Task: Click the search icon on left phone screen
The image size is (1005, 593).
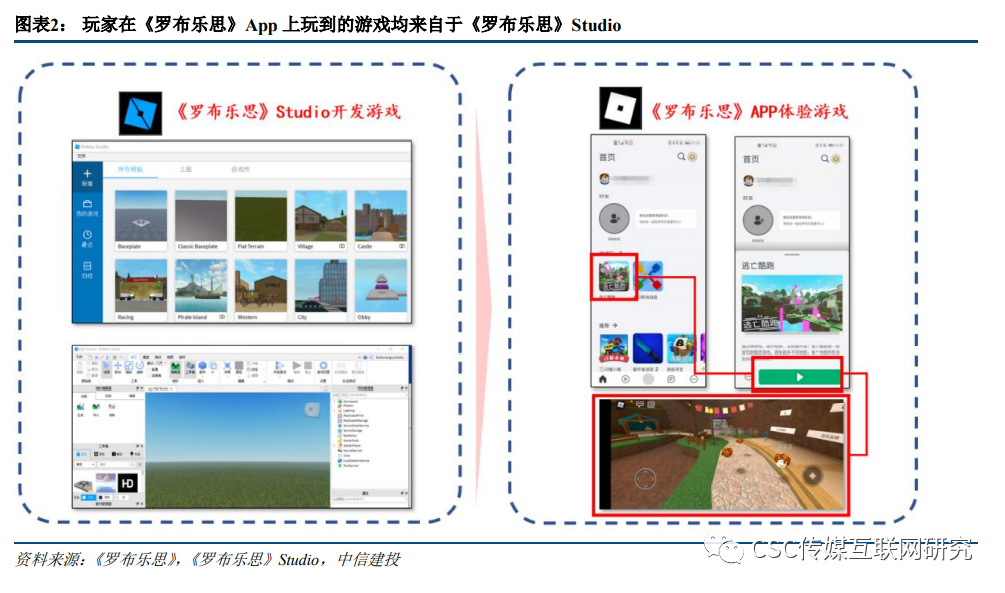Action: [681, 157]
